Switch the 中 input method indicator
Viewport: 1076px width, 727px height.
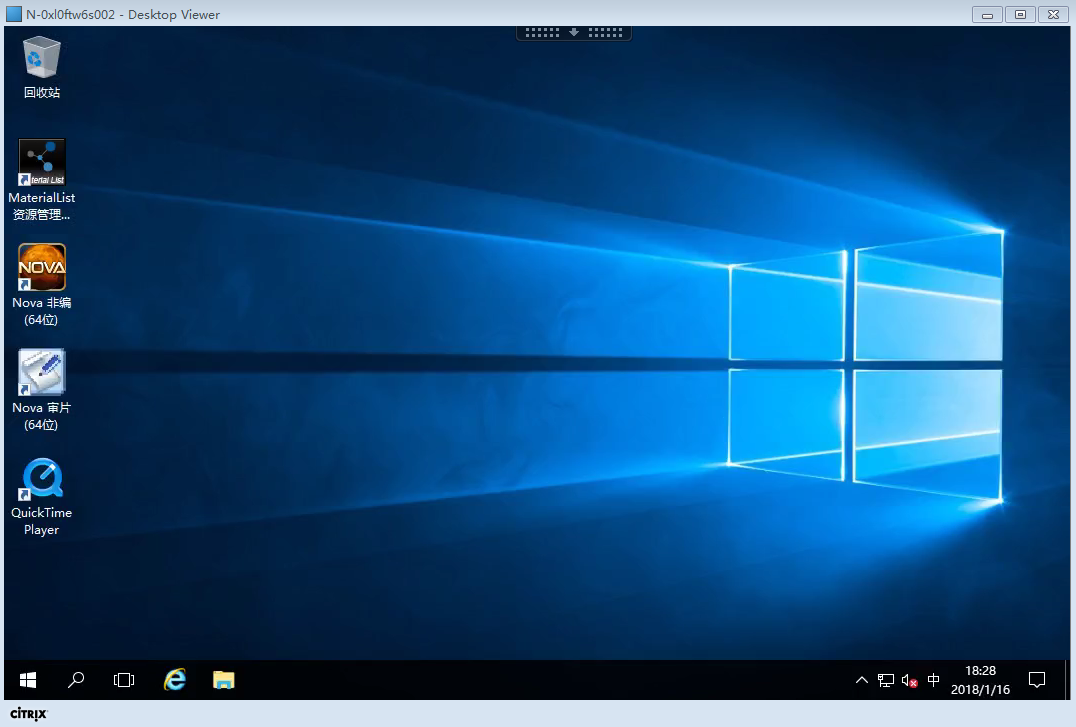(x=933, y=680)
